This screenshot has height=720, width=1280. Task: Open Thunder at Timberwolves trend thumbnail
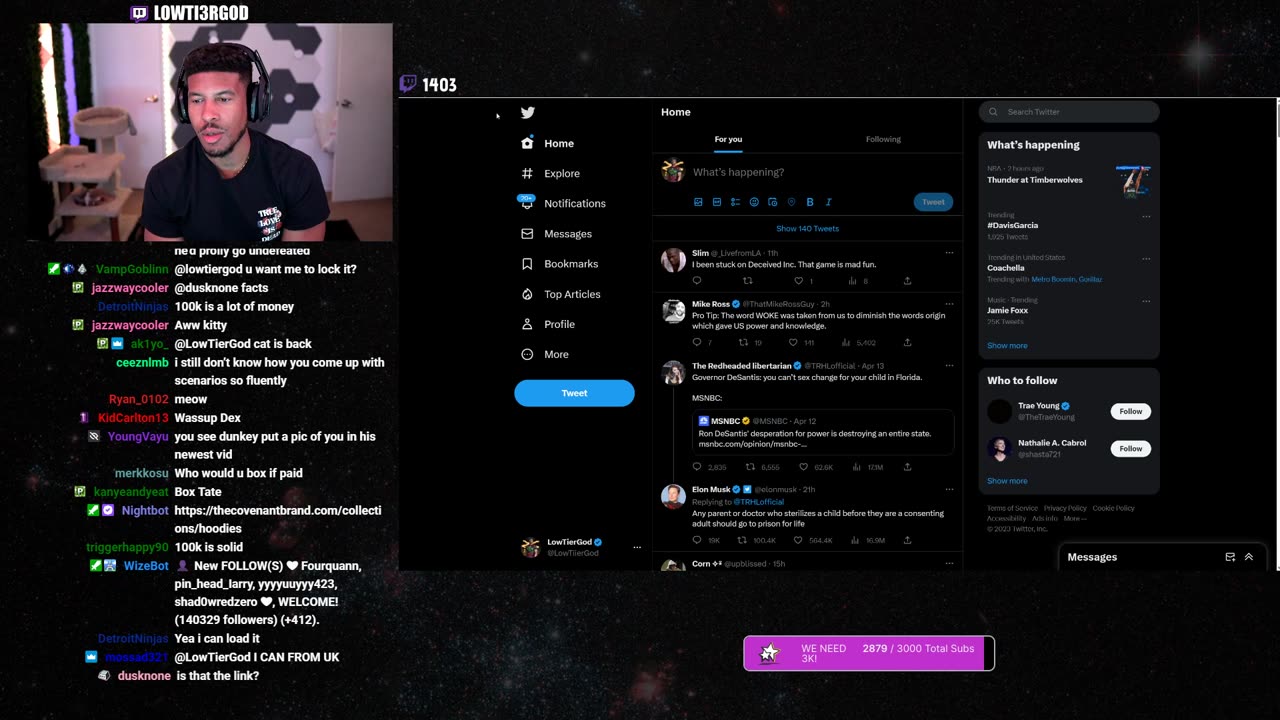[x=1135, y=180]
